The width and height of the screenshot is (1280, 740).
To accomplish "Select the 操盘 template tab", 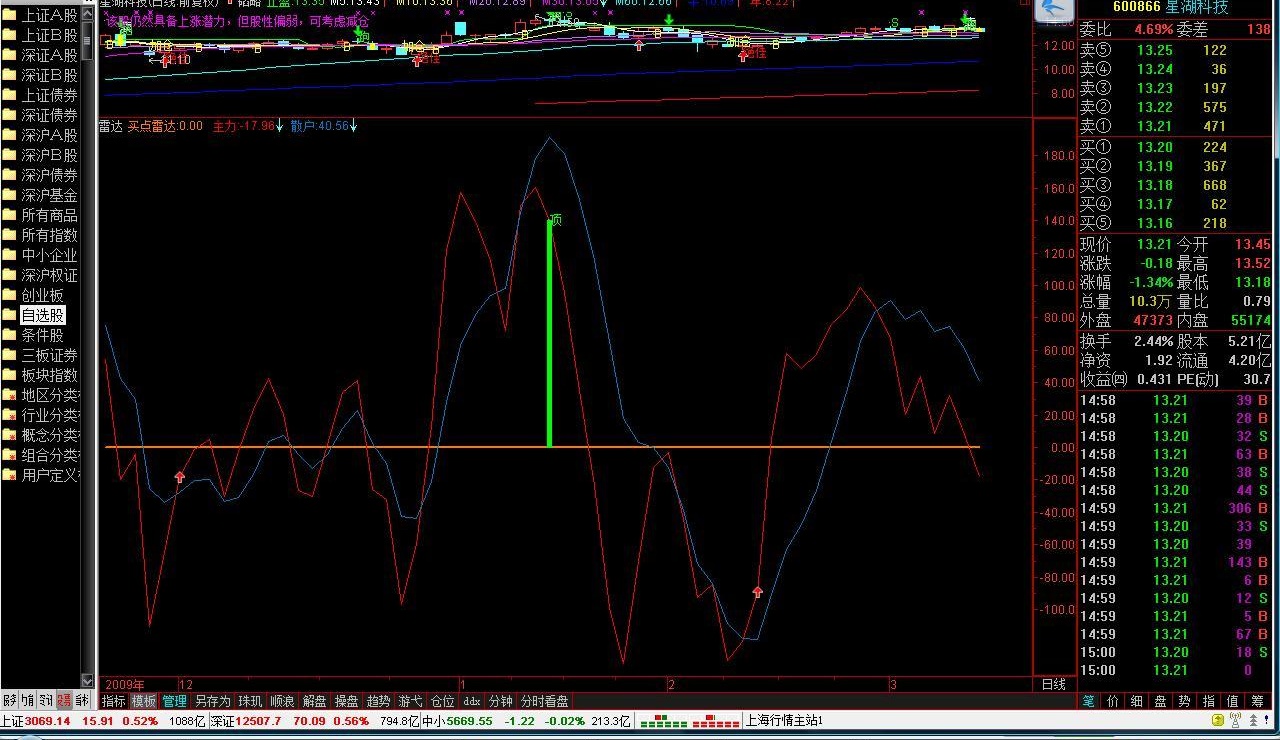I will pyautogui.click(x=346, y=701).
